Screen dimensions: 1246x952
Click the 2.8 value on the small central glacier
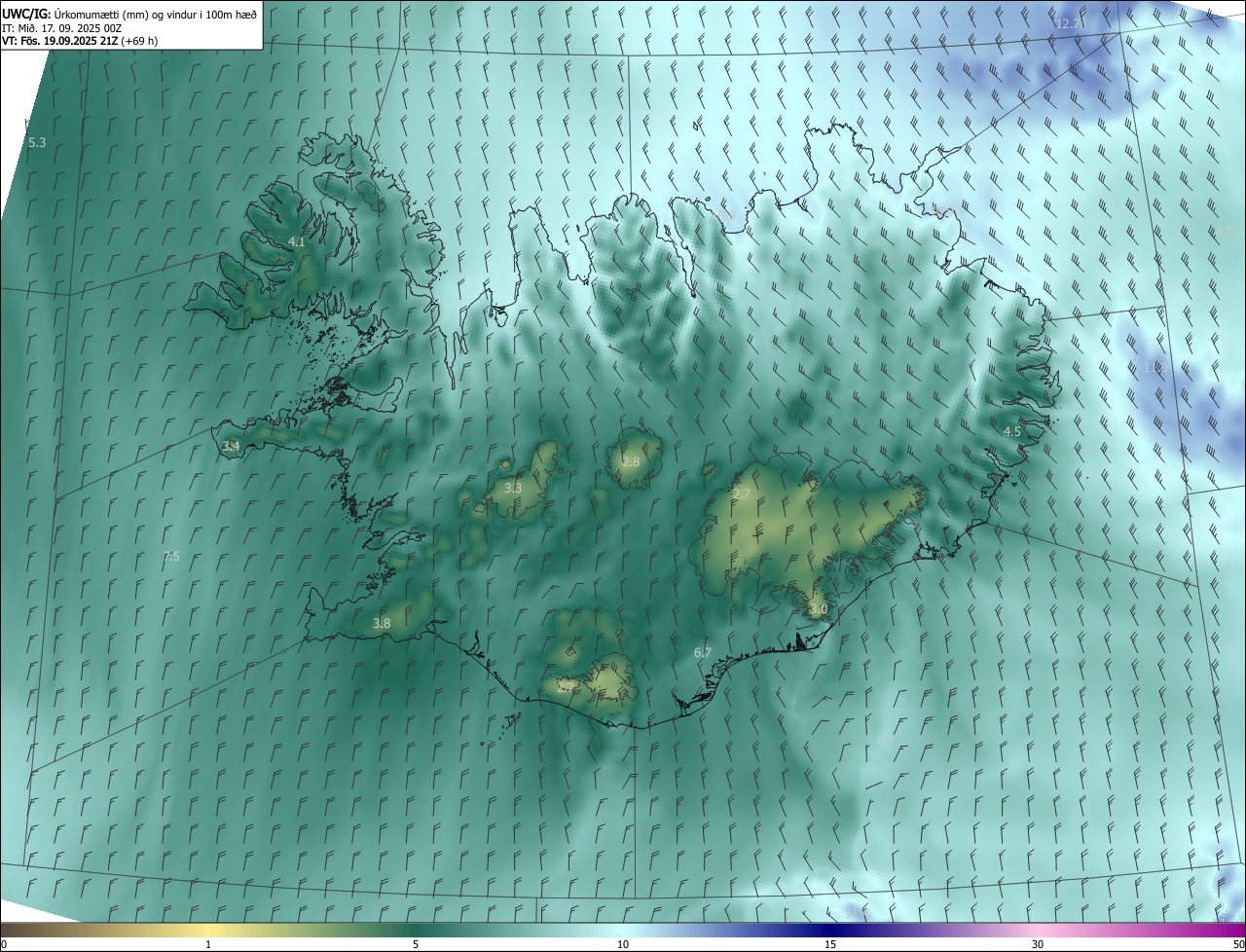[631, 461]
